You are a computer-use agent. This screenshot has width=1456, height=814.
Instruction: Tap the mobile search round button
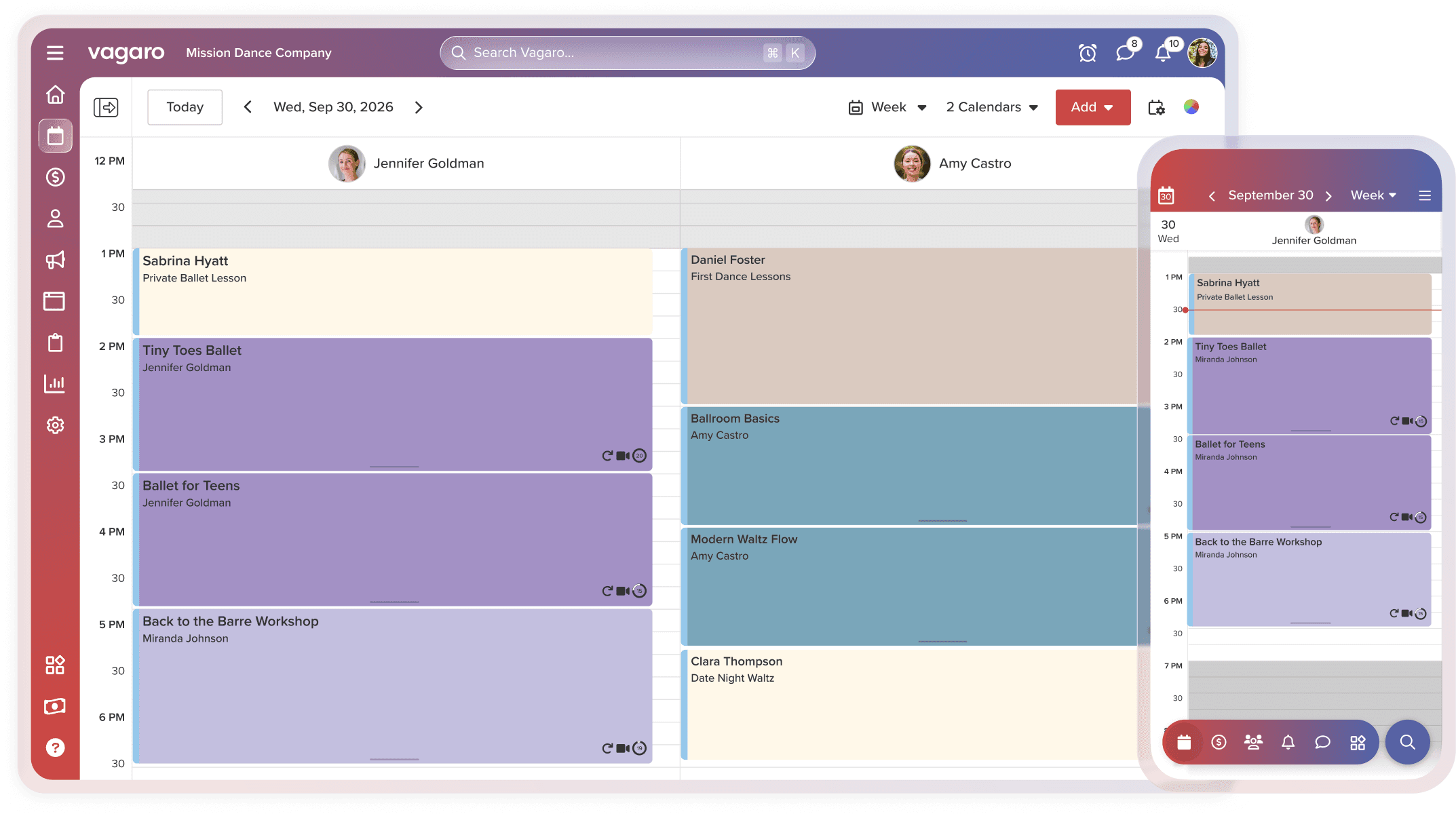pyautogui.click(x=1407, y=742)
